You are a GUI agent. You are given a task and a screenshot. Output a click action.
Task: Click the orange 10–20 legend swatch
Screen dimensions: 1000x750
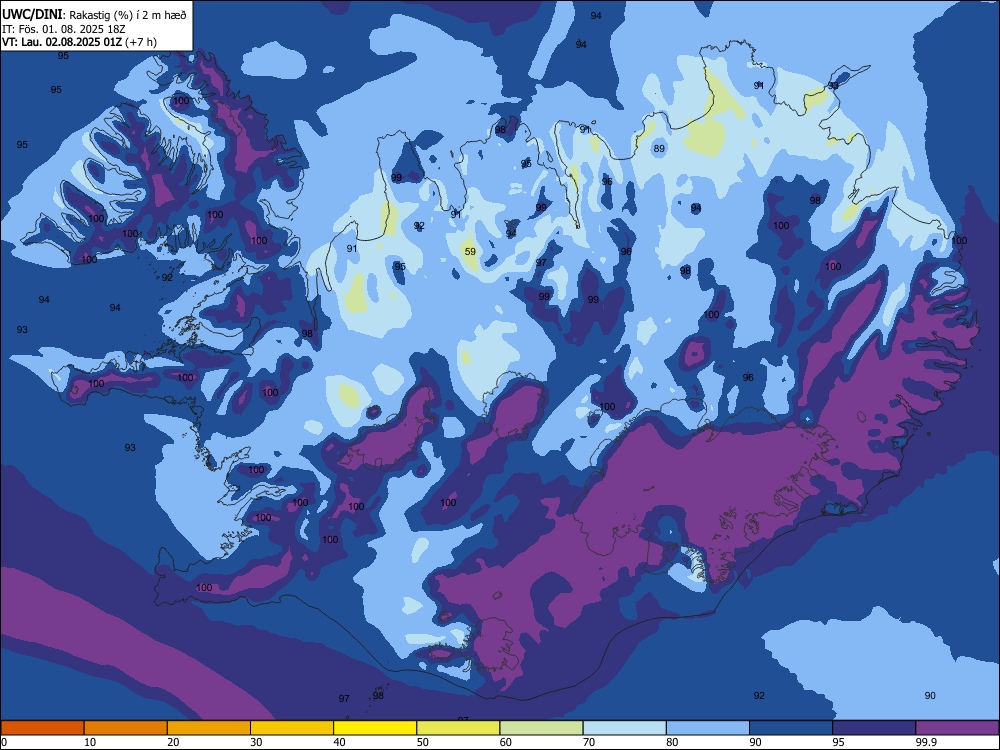pyautogui.click(x=126, y=728)
